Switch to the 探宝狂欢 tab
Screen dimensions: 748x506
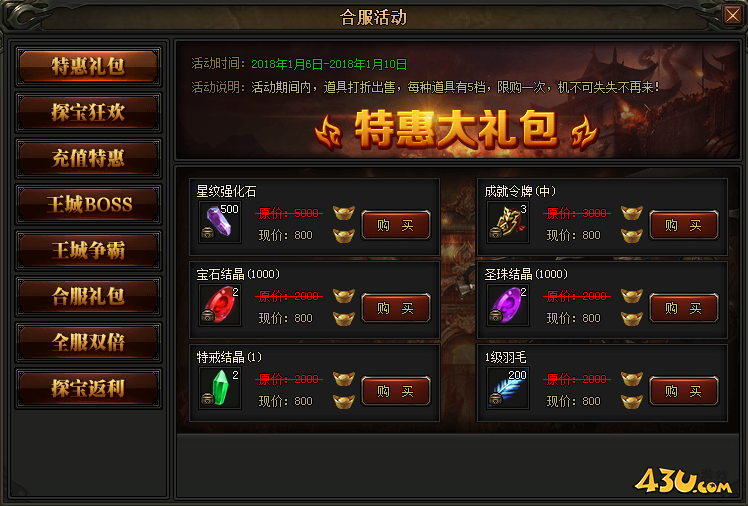(x=89, y=113)
